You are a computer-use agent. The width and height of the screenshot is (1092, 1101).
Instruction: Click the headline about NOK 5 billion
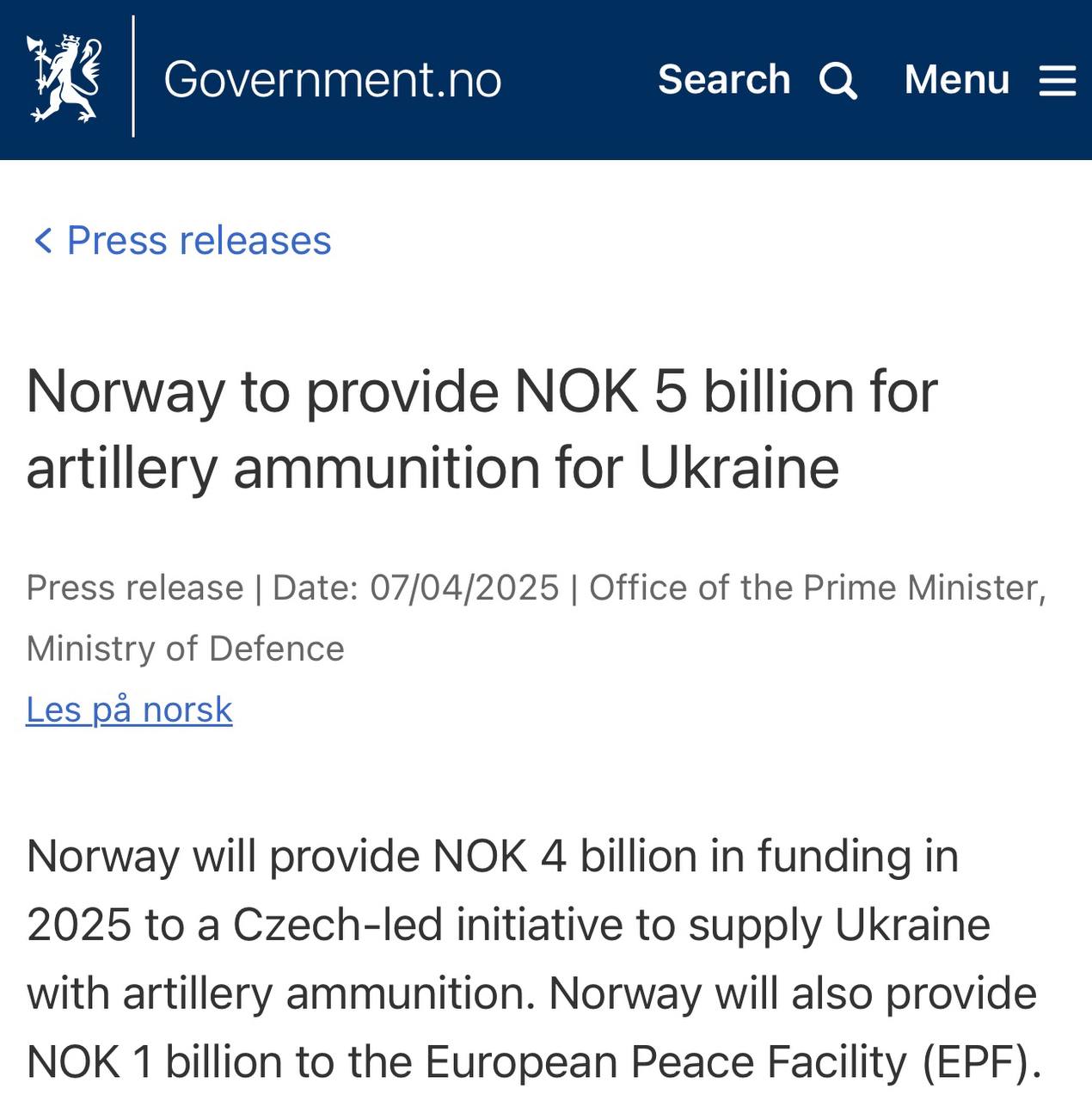tap(482, 428)
